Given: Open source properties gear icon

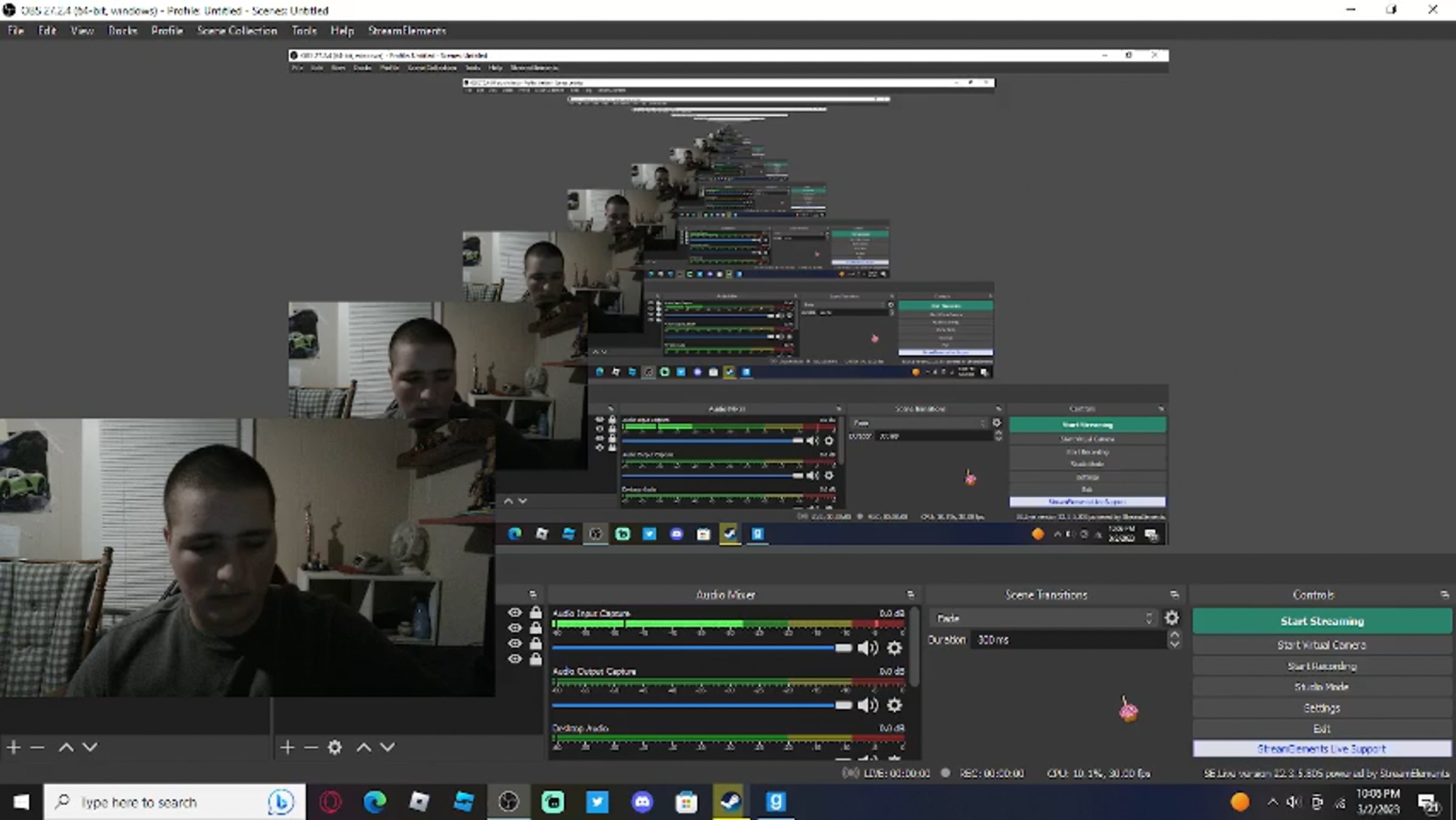Looking at the screenshot, I should (x=334, y=747).
